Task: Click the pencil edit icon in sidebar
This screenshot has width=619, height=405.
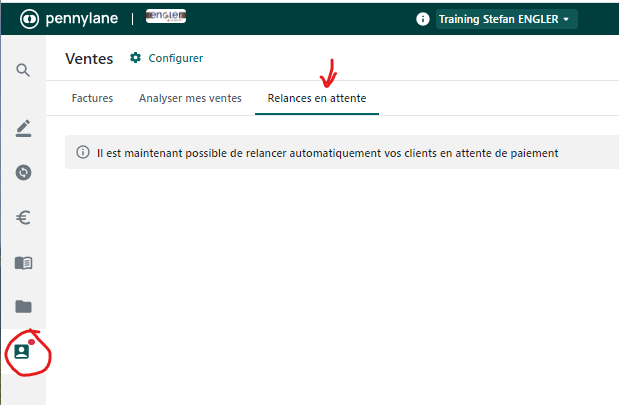Action: [x=23, y=128]
